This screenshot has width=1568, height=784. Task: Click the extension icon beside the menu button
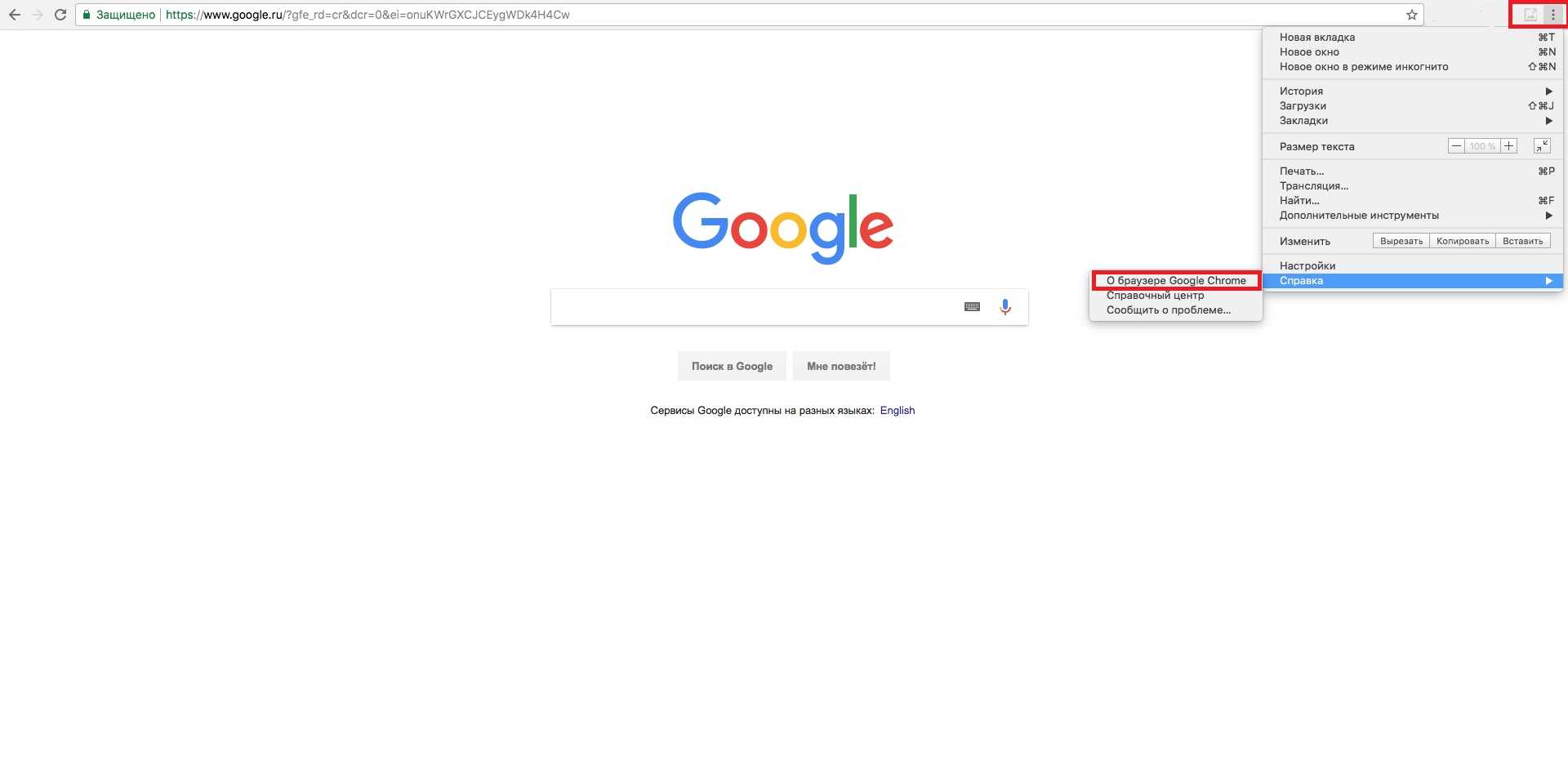1530,15
